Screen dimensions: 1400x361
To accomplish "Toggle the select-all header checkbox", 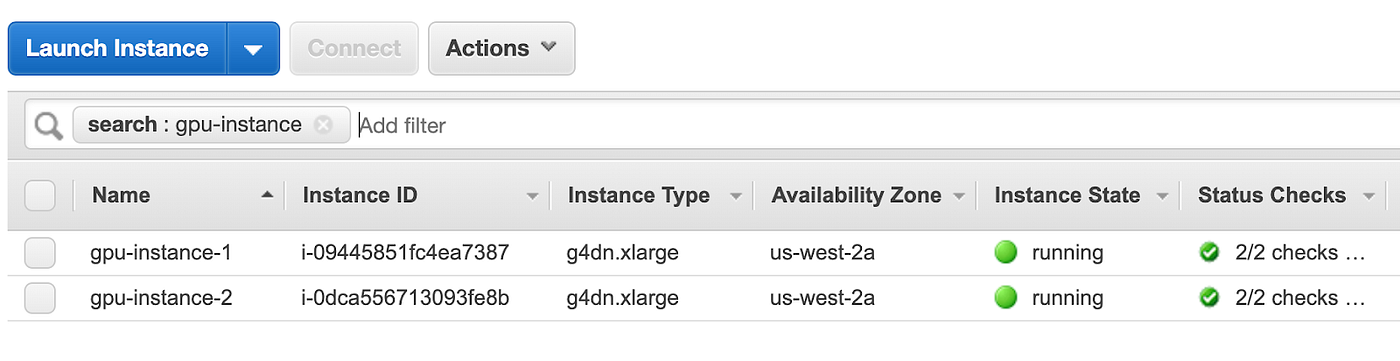I will coord(40,196).
